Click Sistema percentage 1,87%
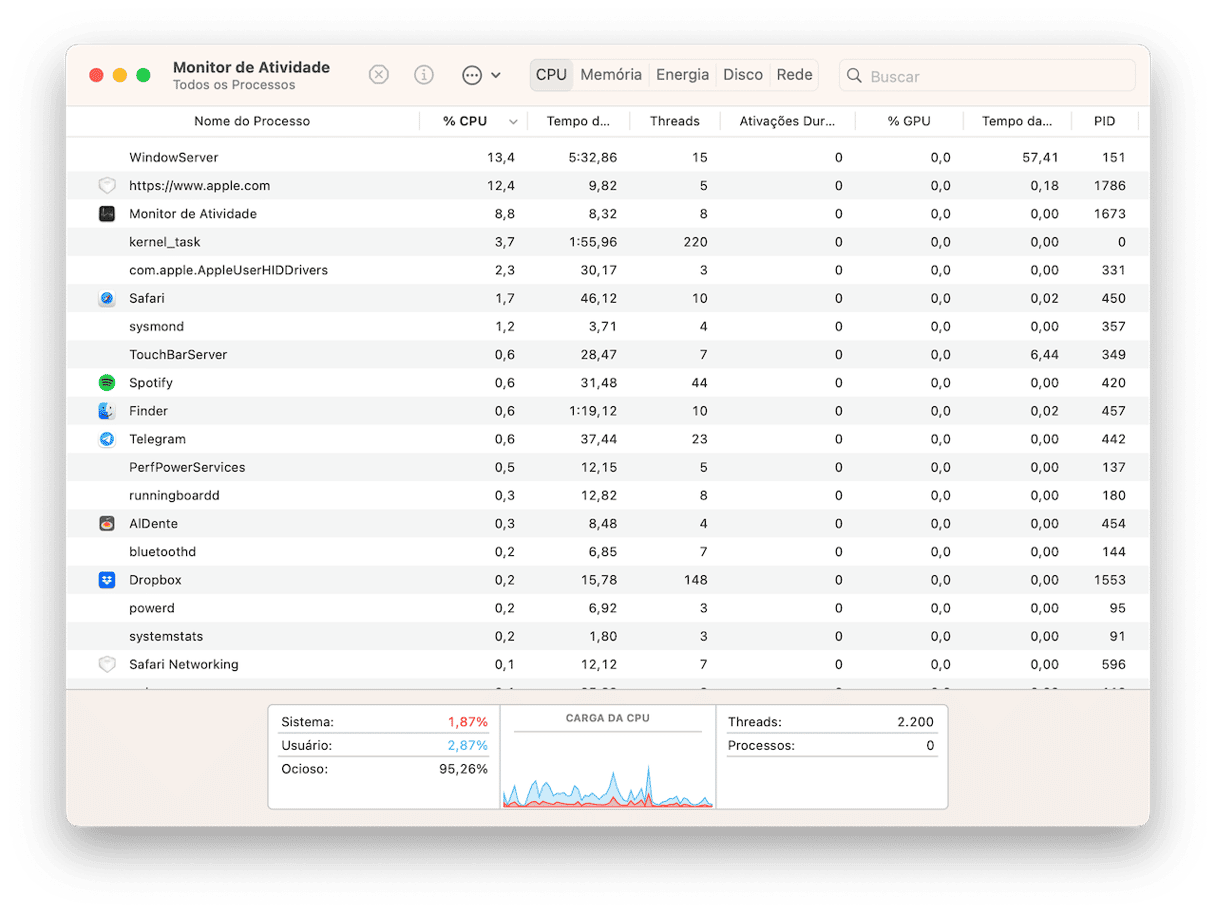This screenshot has height=913, width=1216. point(467,722)
